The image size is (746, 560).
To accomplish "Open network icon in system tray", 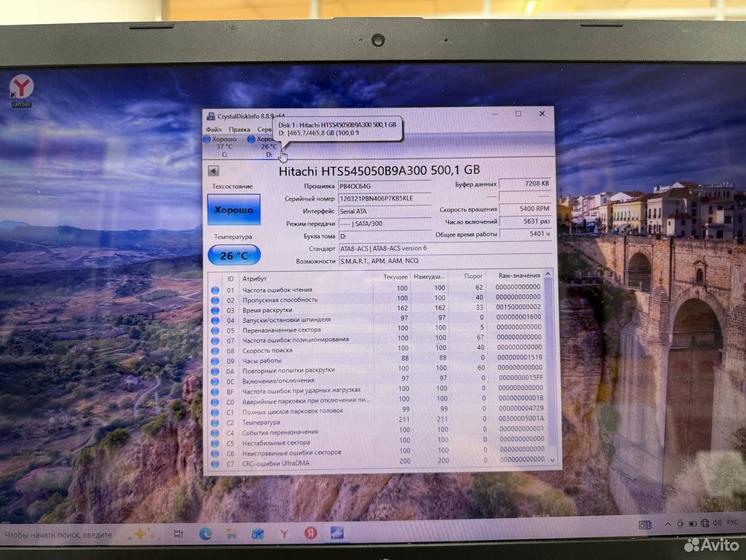I will pyautogui.click(x=705, y=523).
